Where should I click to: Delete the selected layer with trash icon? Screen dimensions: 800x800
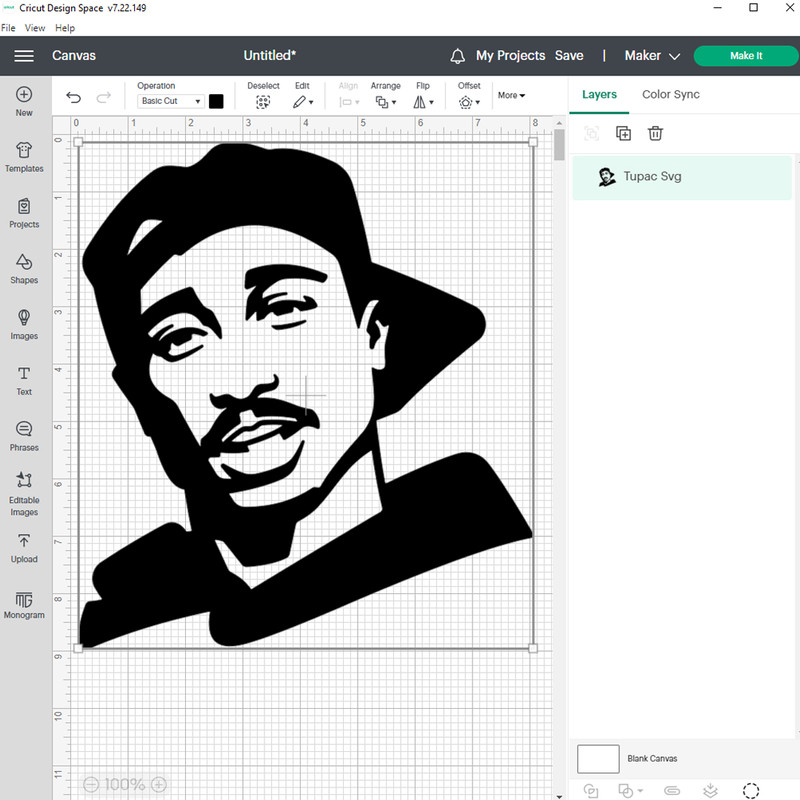[655, 133]
